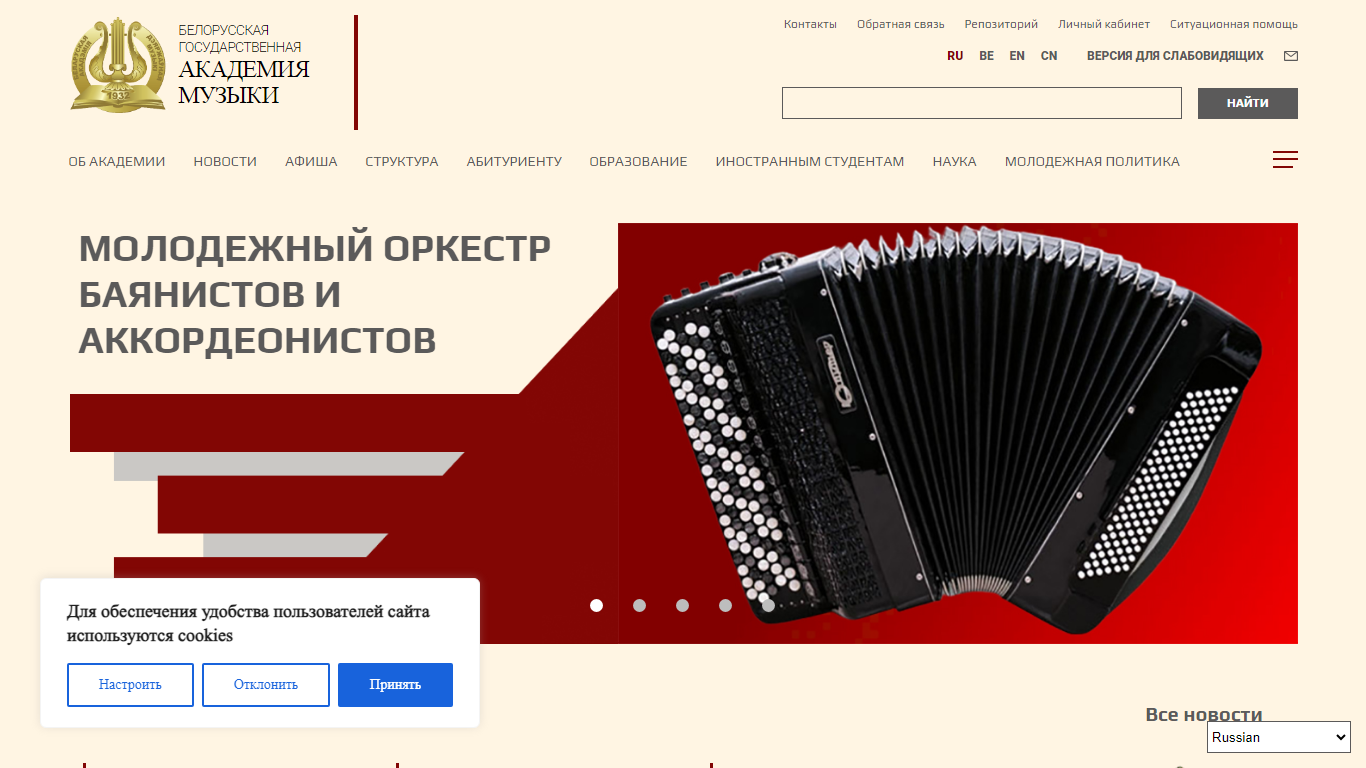This screenshot has width=1366, height=768.
Task: Select the second carousel slide dot
Action: point(640,605)
